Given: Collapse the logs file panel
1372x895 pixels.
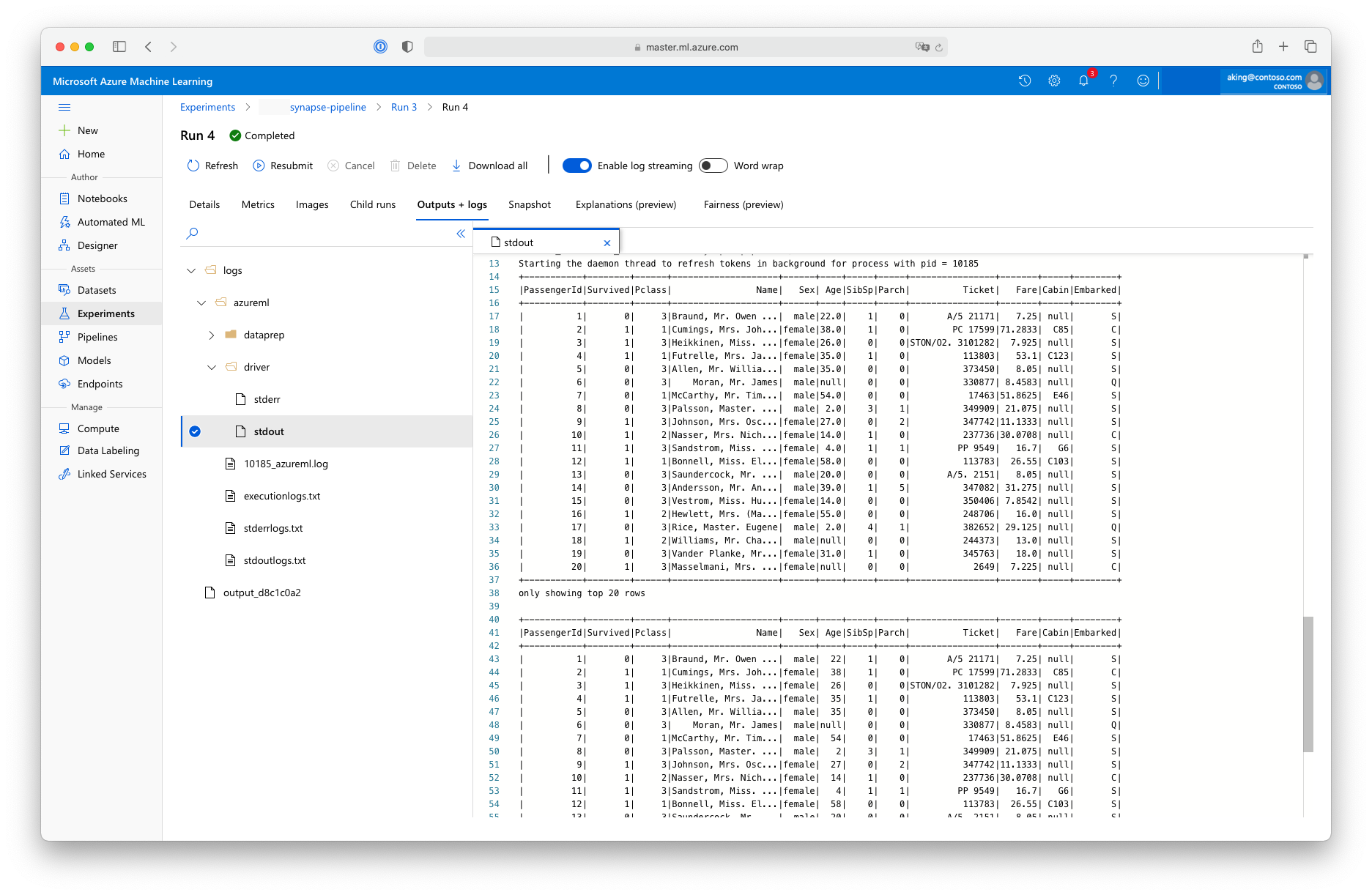Looking at the screenshot, I should (x=461, y=233).
